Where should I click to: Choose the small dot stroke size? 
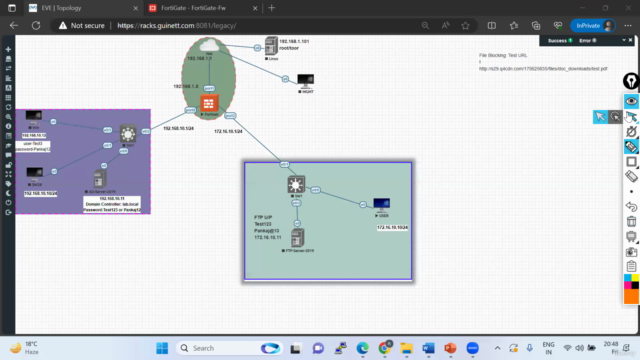[631, 191]
